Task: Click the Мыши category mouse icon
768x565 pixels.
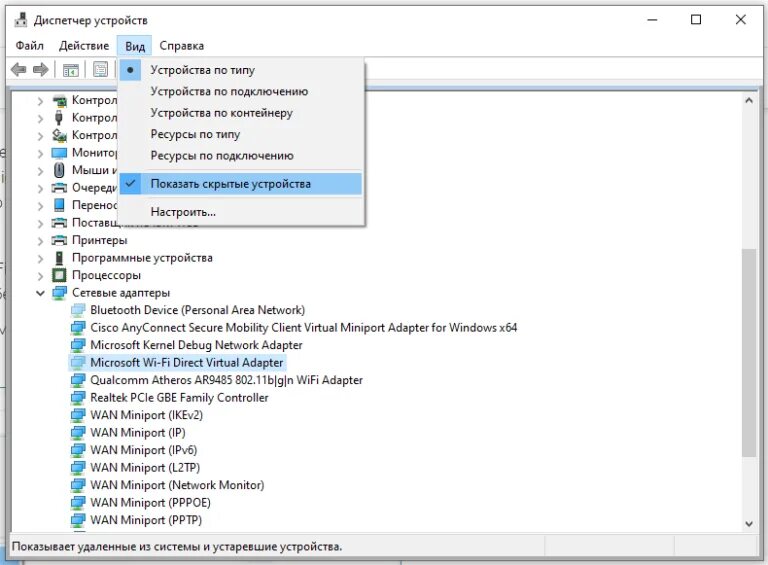Action: pyautogui.click(x=59, y=170)
